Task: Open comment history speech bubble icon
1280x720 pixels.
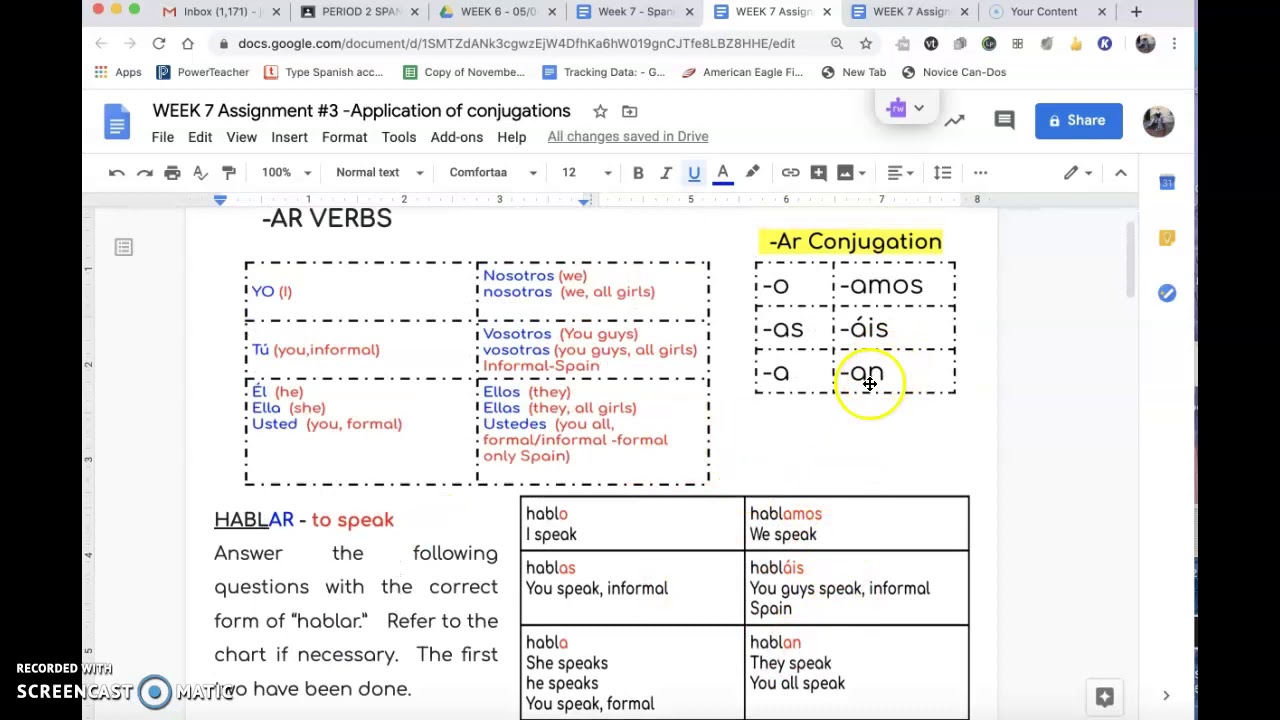Action: coord(1005,121)
